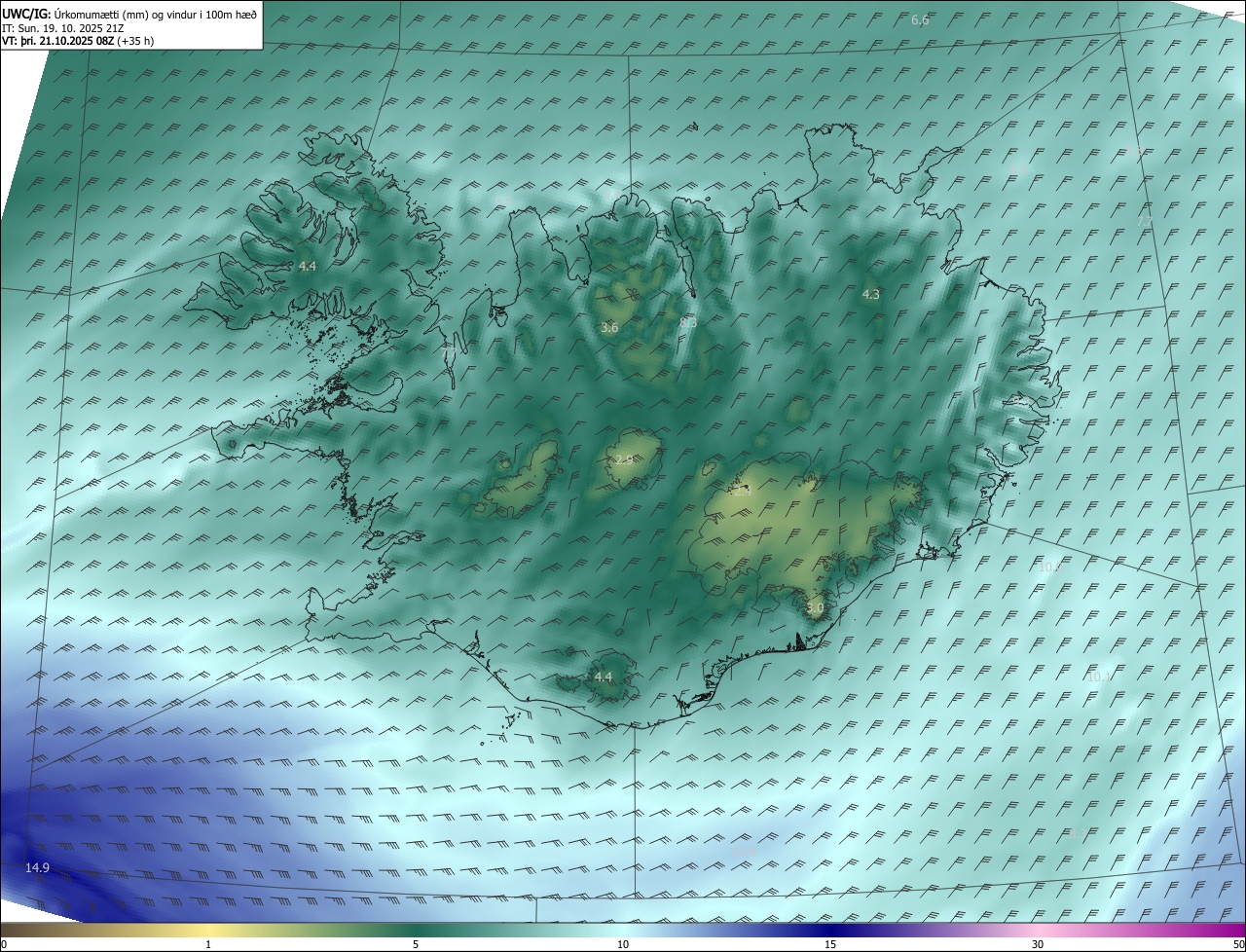The height and width of the screenshot is (952, 1246).
Task: Click the 4.3 value on the map
Action: tap(870, 294)
